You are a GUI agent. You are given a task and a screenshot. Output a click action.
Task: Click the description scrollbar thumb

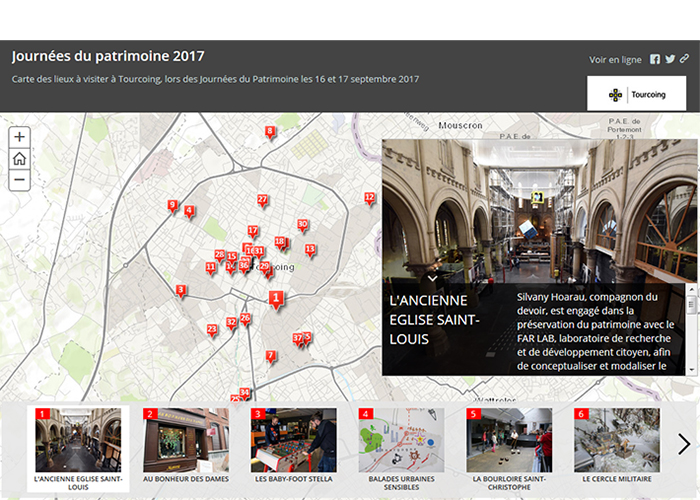pos(692,305)
